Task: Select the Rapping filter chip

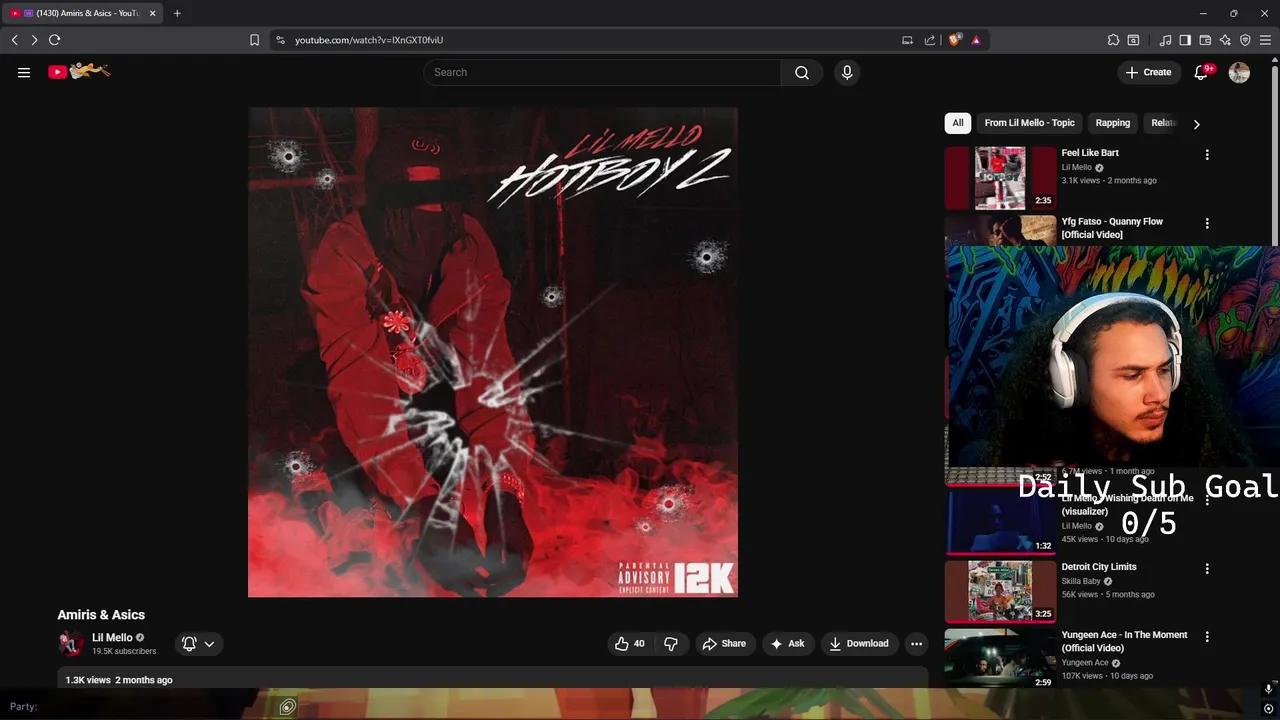Action: (1112, 123)
